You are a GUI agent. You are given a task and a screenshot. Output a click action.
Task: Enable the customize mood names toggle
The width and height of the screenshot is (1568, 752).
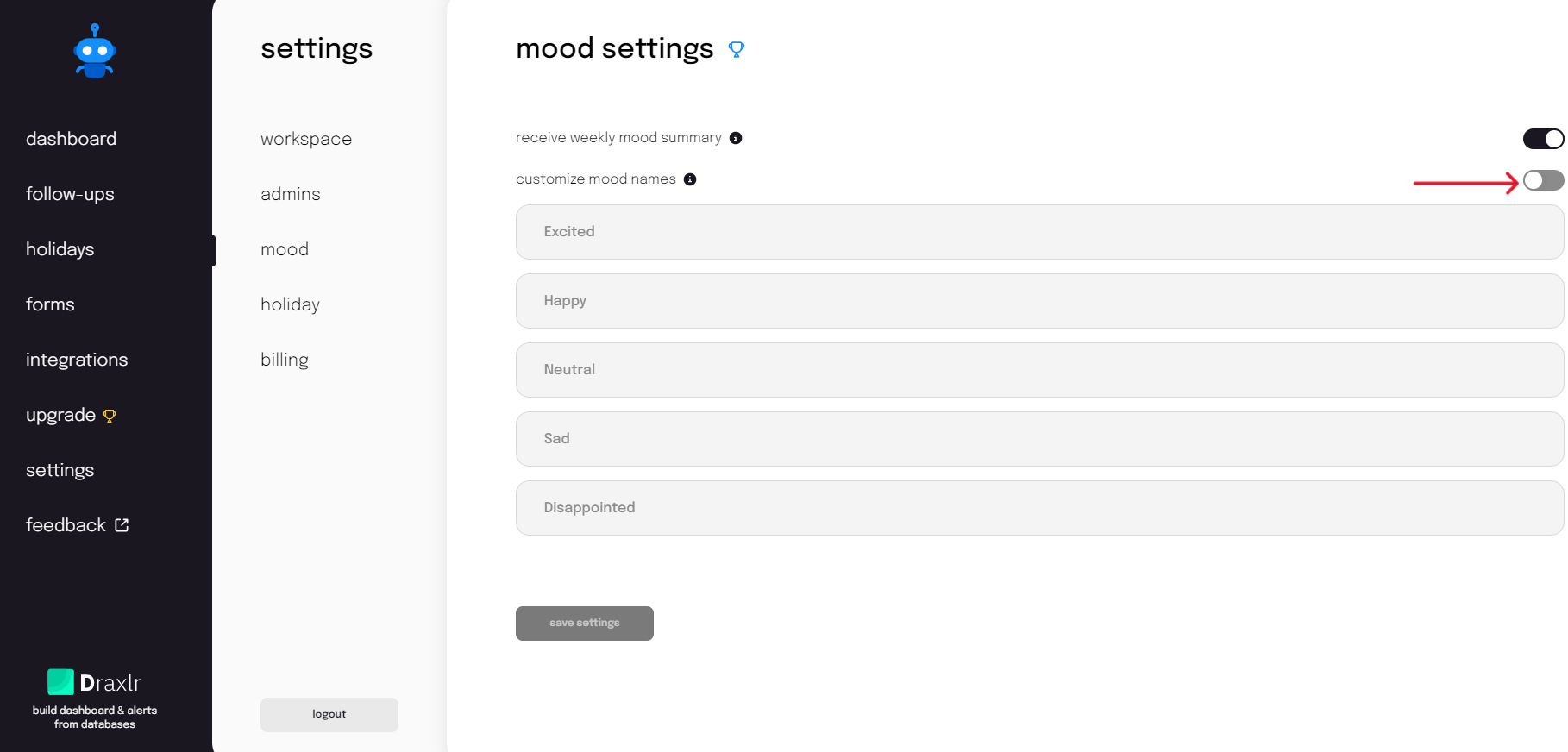[x=1543, y=180]
